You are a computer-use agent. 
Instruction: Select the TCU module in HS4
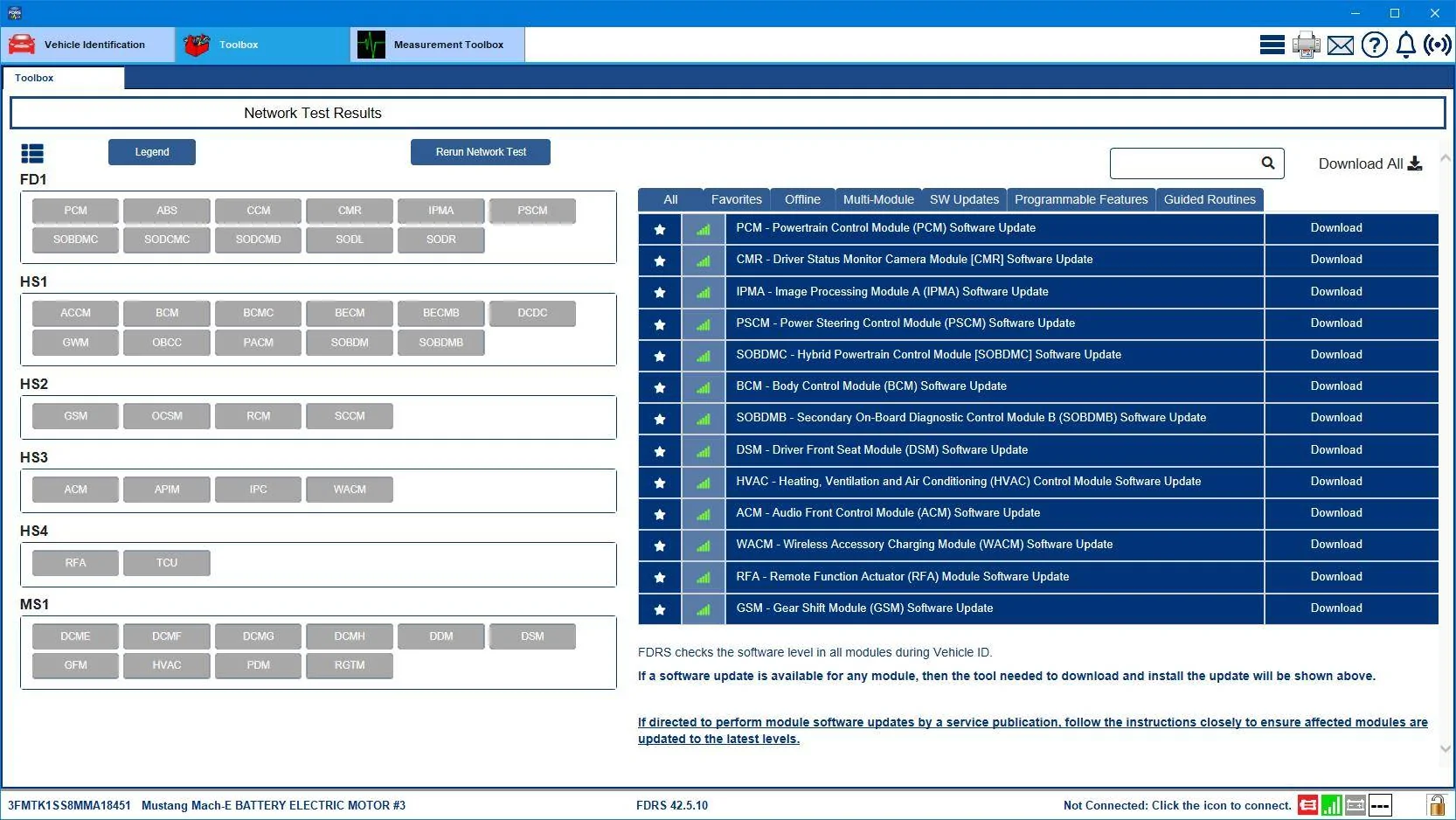[x=167, y=563]
